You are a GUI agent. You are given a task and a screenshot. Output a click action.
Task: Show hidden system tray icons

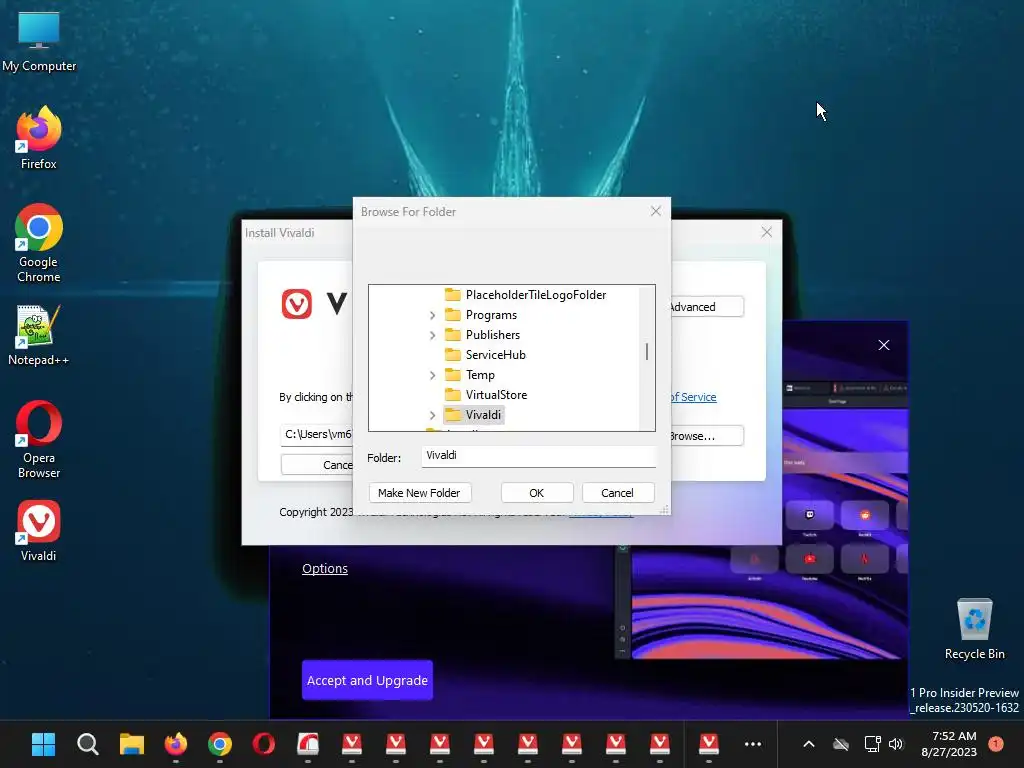coord(808,744)
